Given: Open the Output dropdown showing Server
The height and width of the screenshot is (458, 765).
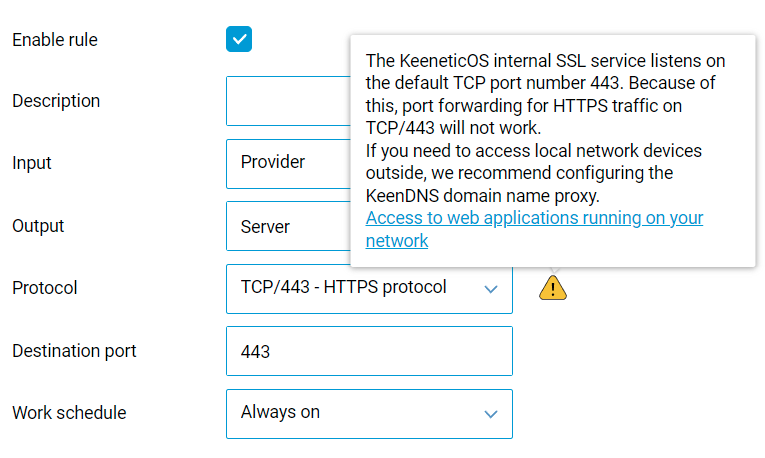Looking at the screenshot, I should (x=287, y=226).
